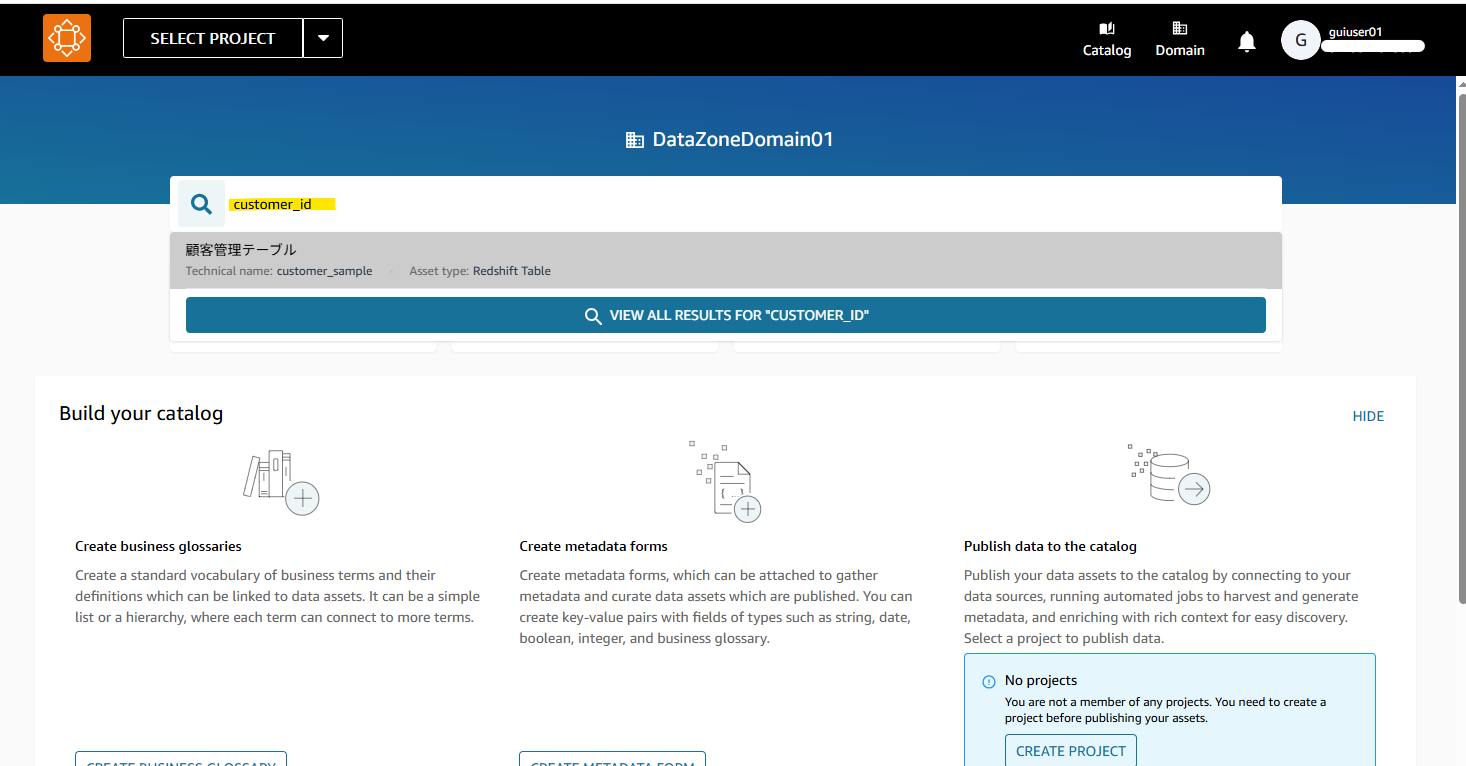
Task: Open the notifications bell
Action: pyautogui.click(x=1247, y=41)
